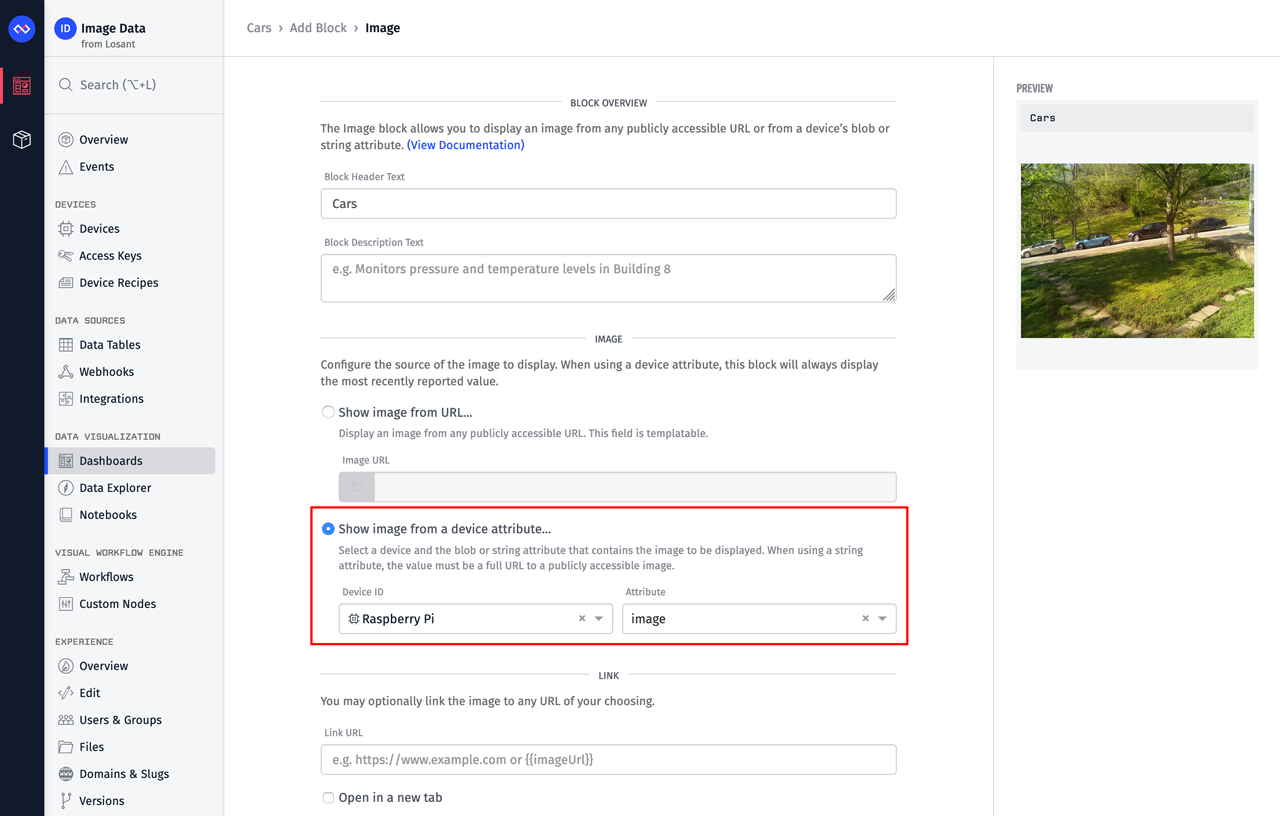Expand the Attribute dropdown arrow
1280x816 pixels.
[882, 619]
